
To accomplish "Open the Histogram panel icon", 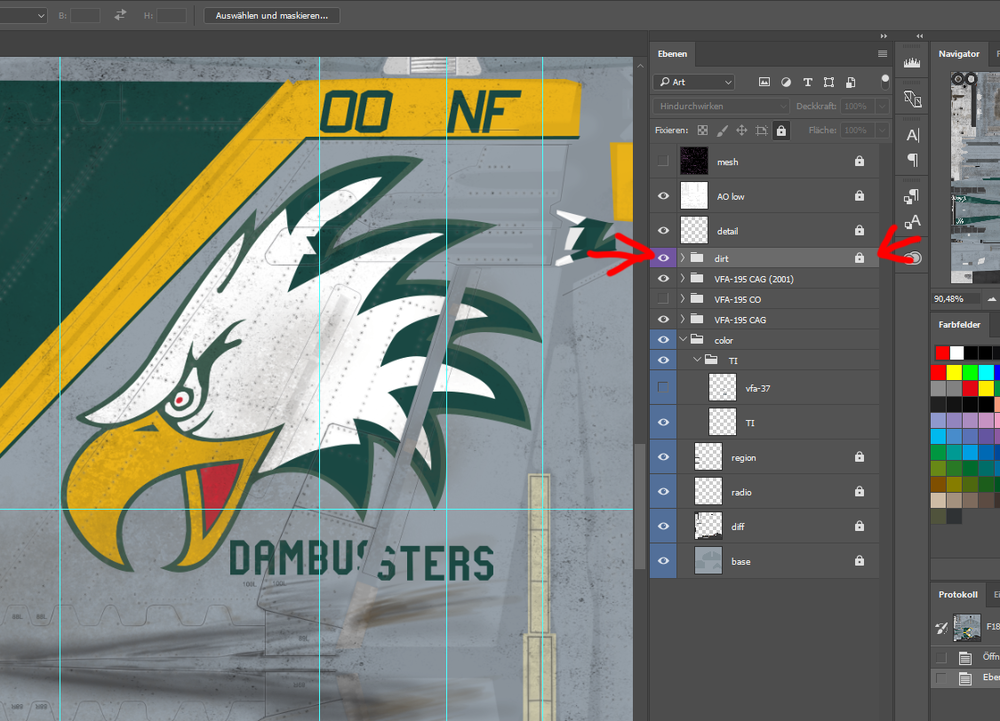I will 912,62.
